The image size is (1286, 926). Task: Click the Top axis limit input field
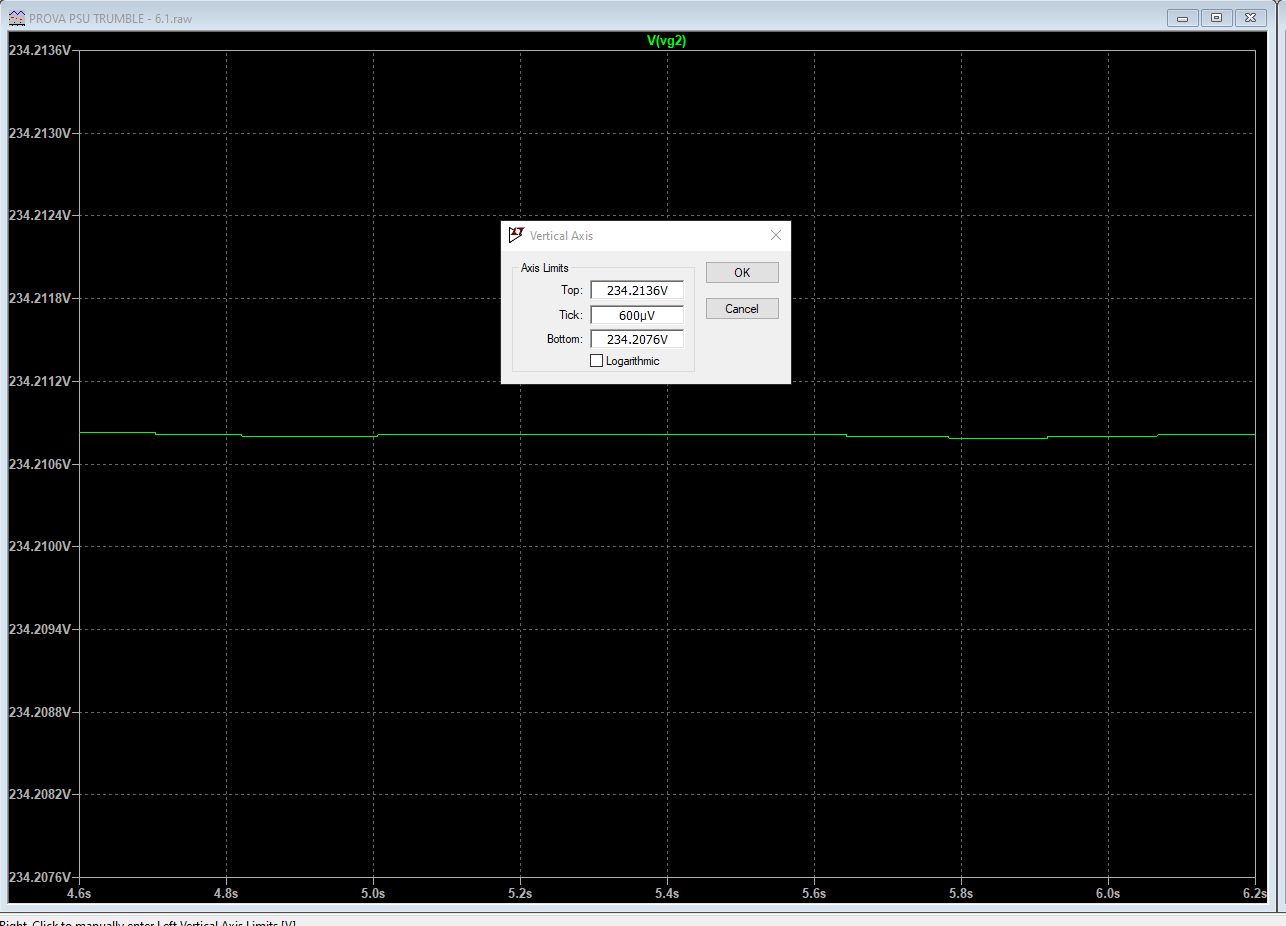[x=637, y=290]
